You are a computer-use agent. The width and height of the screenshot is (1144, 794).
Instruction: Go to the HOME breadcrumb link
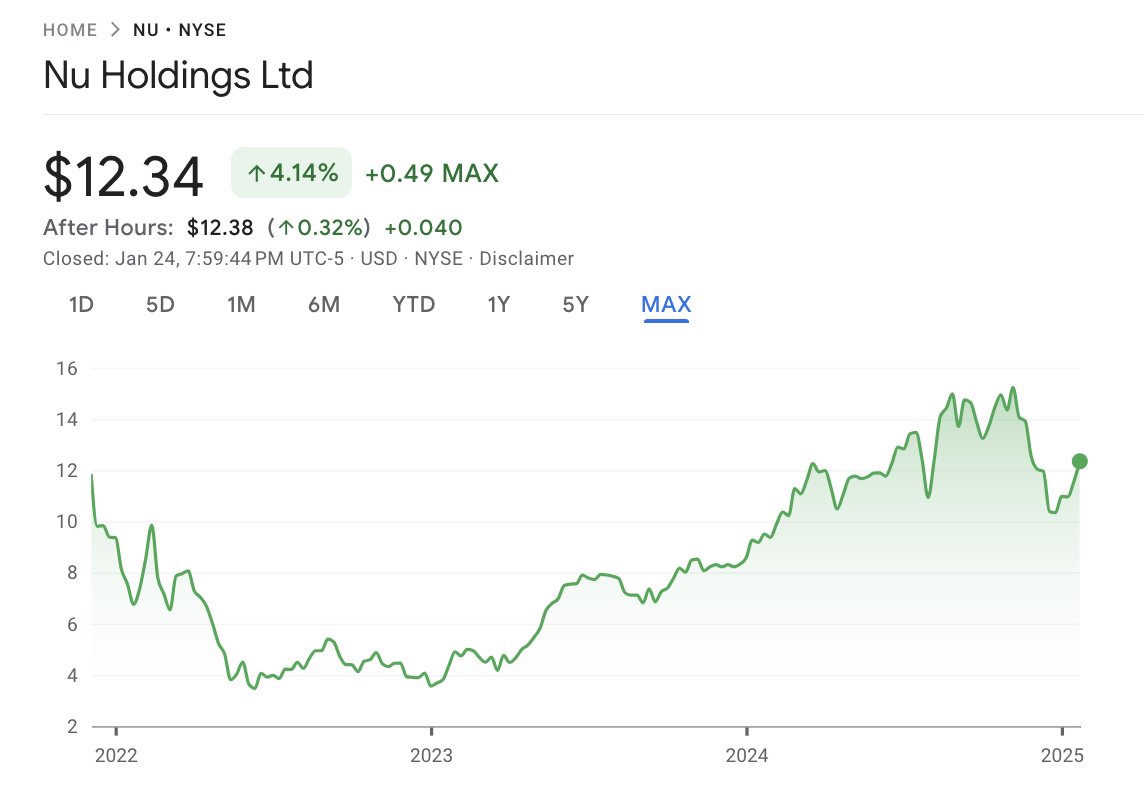[70, 30]
